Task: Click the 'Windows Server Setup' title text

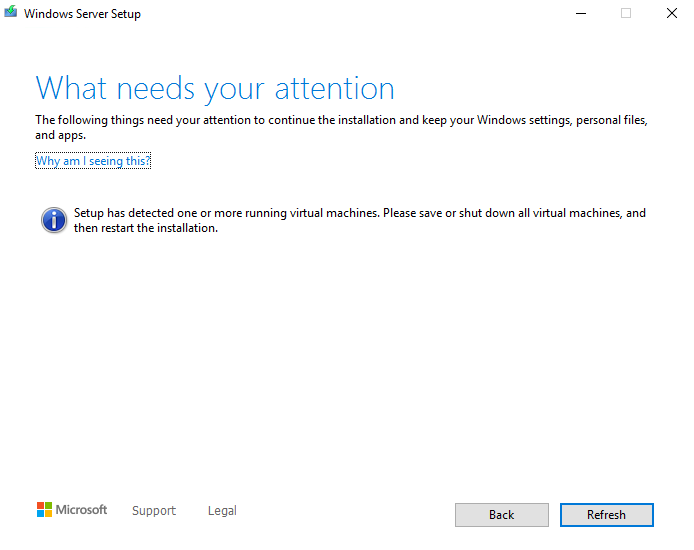Action: (82, 14)
